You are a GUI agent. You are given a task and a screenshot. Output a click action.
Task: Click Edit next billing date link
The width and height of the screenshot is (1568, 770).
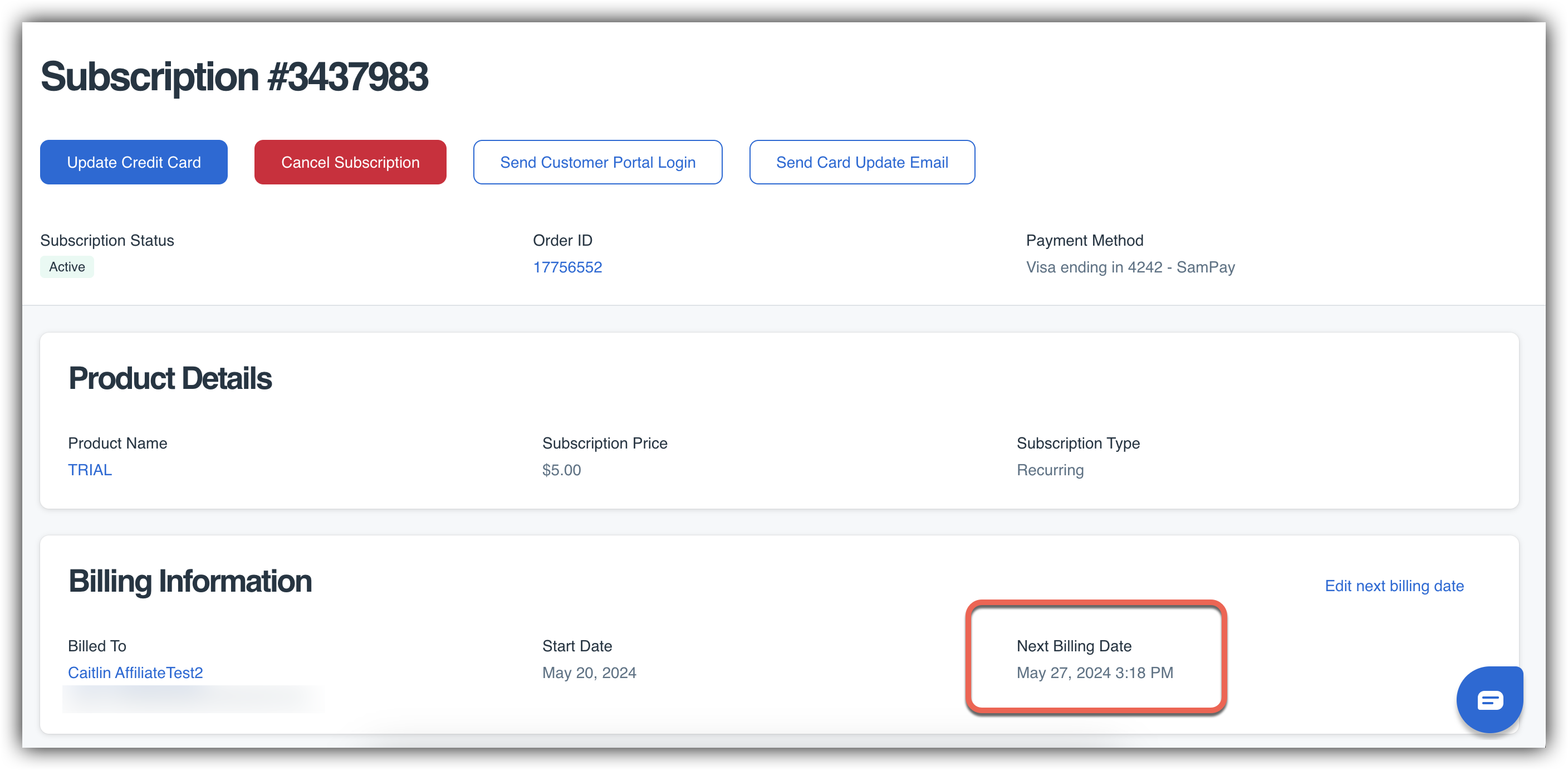(x=1393, y=586)
